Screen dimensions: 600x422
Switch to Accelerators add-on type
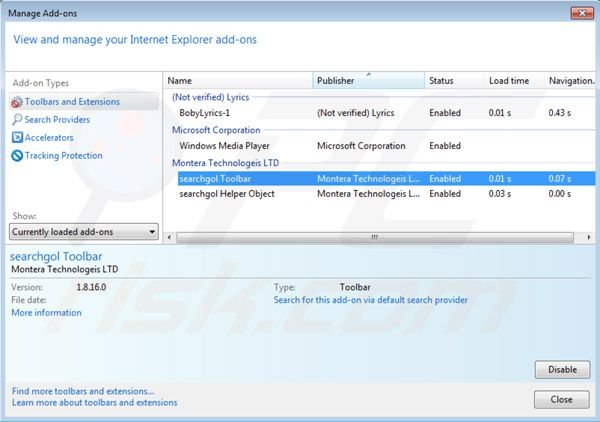49,138
